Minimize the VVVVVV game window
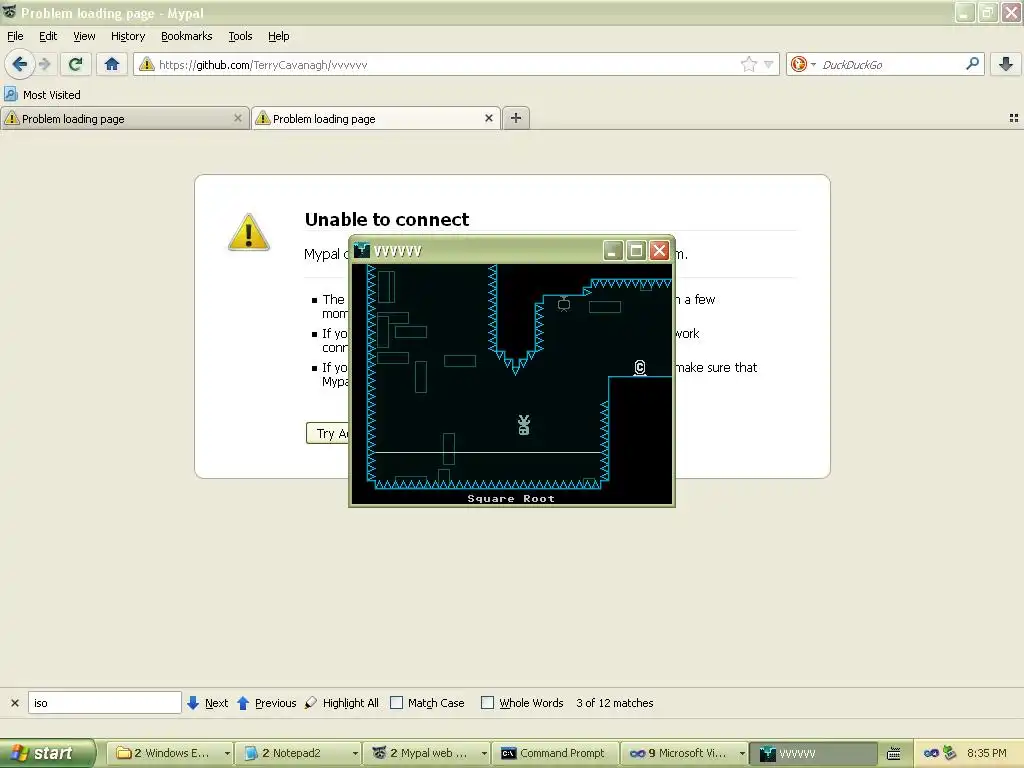The height and width of the screenshot is (768, 1024). (613, 250)
